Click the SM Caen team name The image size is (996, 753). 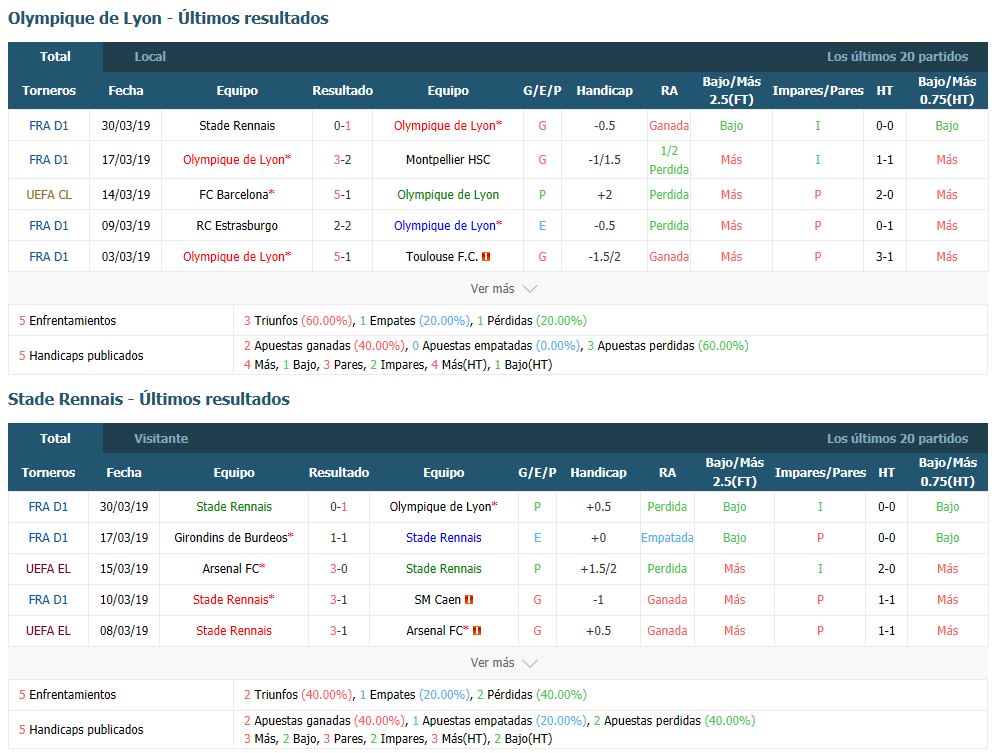437,599
